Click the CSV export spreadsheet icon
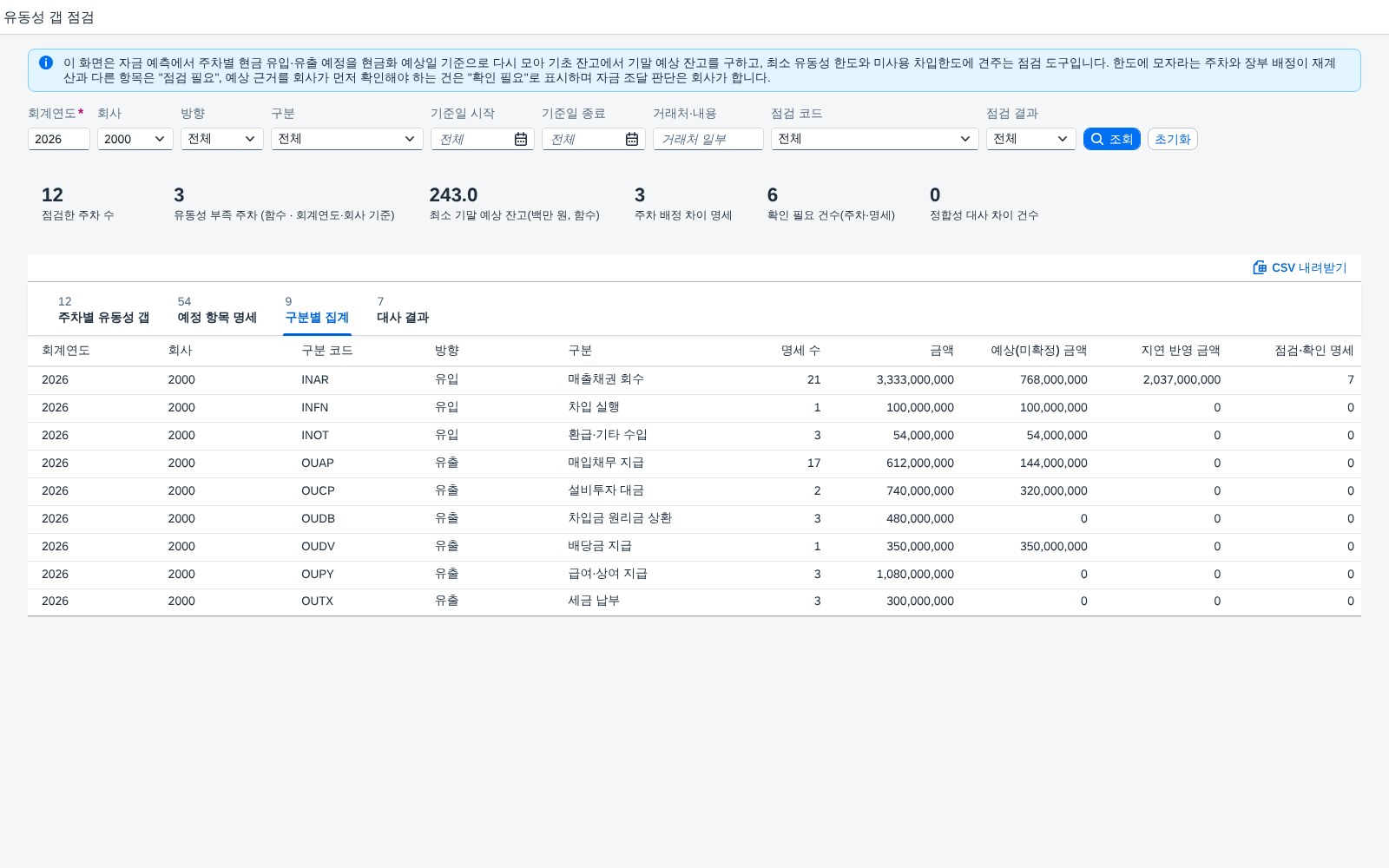Viewport: 1389px width, 868px height. click(x=1260, y=267)
